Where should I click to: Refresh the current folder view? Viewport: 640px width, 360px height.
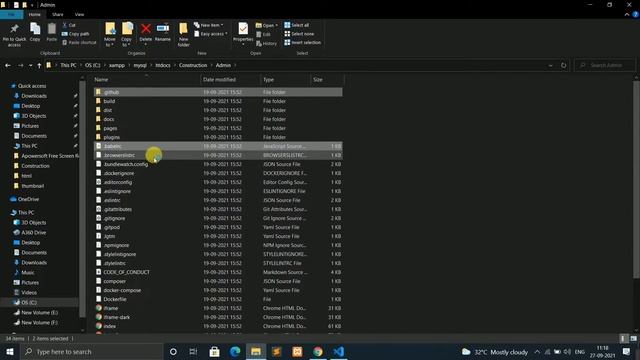[x=563, y=65]
